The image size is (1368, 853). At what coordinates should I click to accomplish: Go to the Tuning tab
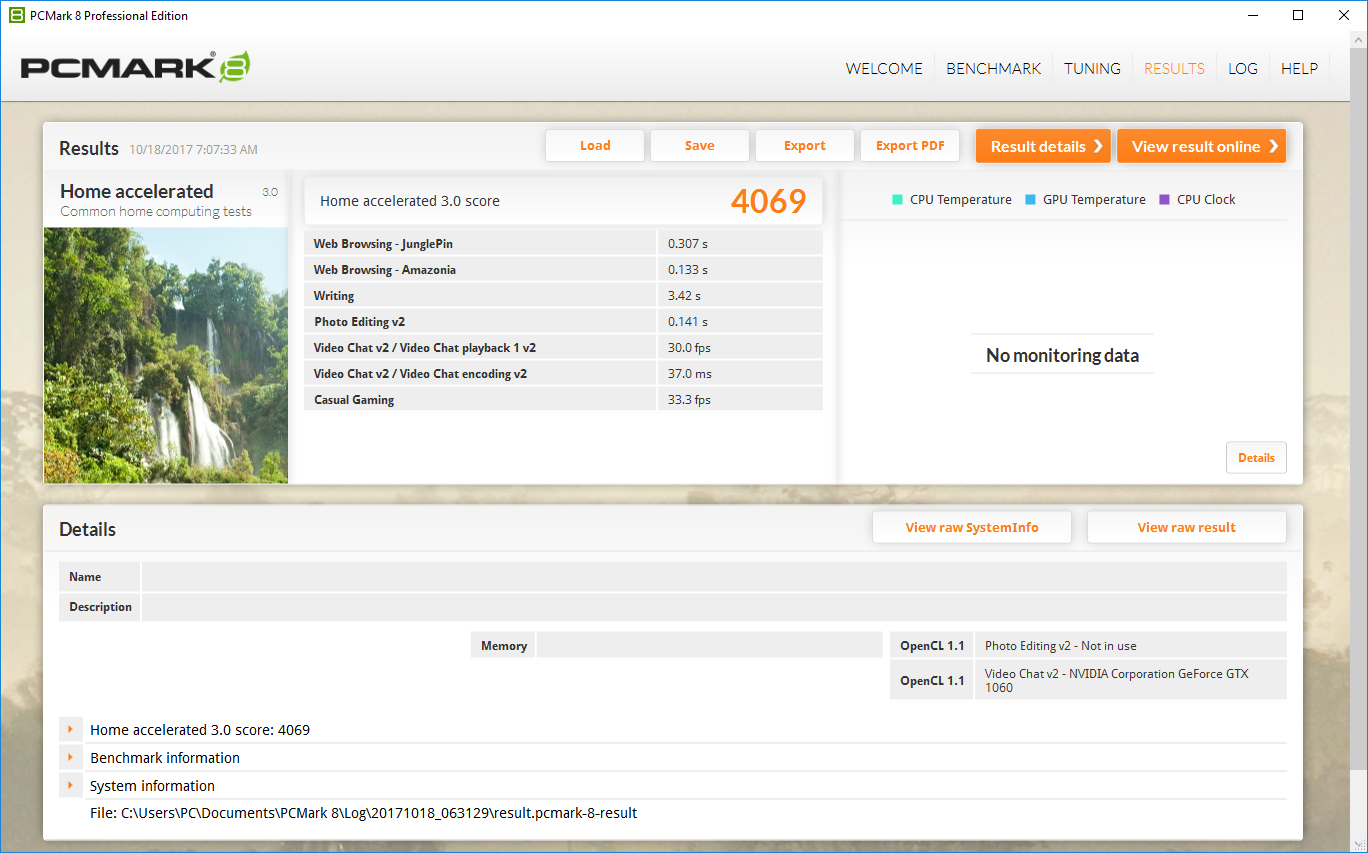pos(1092,69)
